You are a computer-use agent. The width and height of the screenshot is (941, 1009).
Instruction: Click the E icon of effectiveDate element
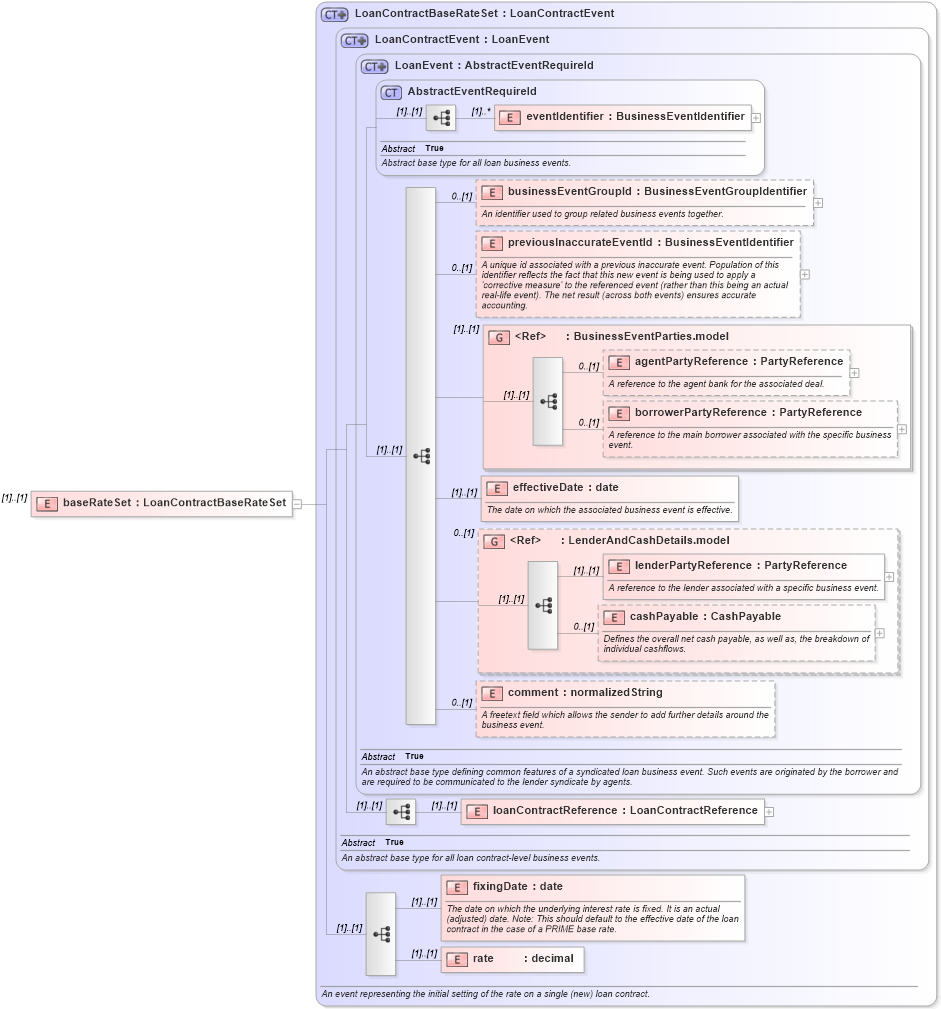point(496,488)
